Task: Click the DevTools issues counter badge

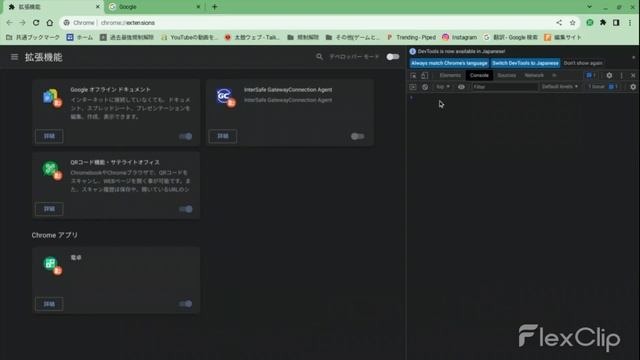Action: pyautogui.click(x=591, y=76)
